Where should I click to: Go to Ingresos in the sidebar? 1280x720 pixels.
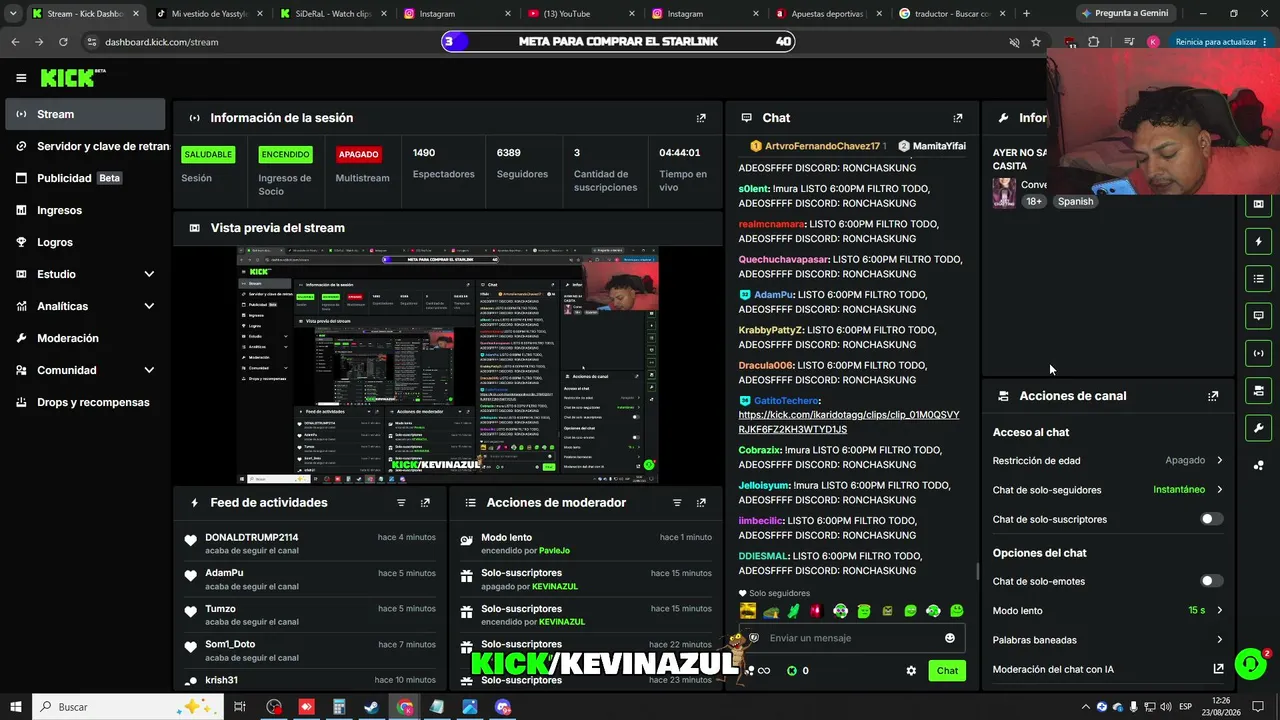(85, 210)
